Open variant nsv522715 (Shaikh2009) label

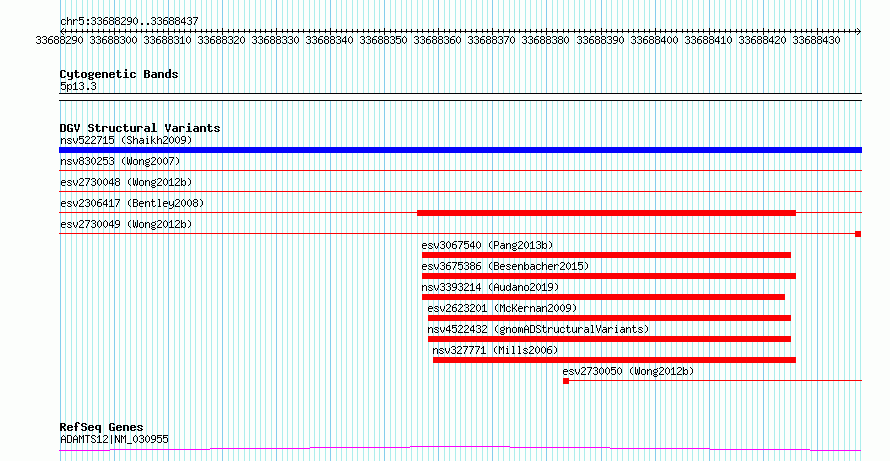pyautogui.click(x=126, y=140)
